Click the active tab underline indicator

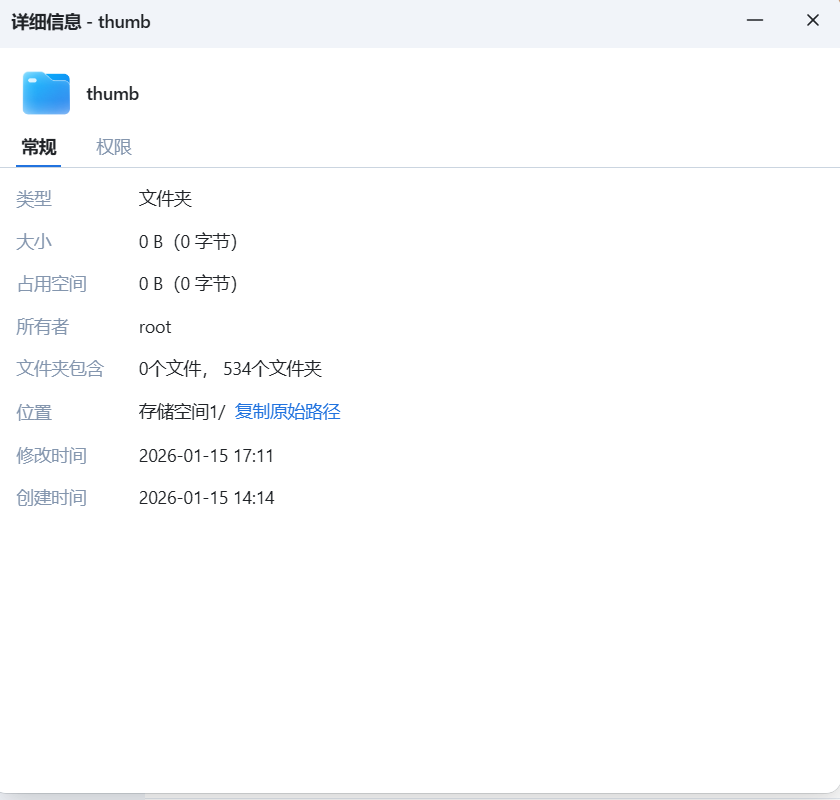tap(38, 166)
